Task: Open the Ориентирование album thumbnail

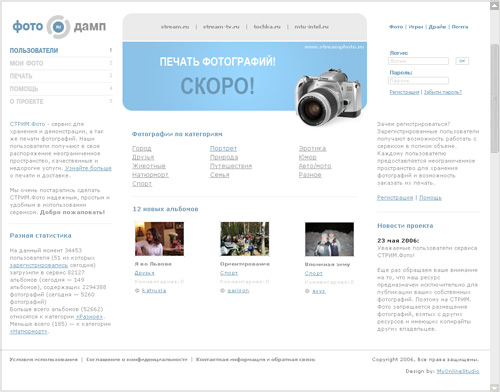Action: [245, 239]
